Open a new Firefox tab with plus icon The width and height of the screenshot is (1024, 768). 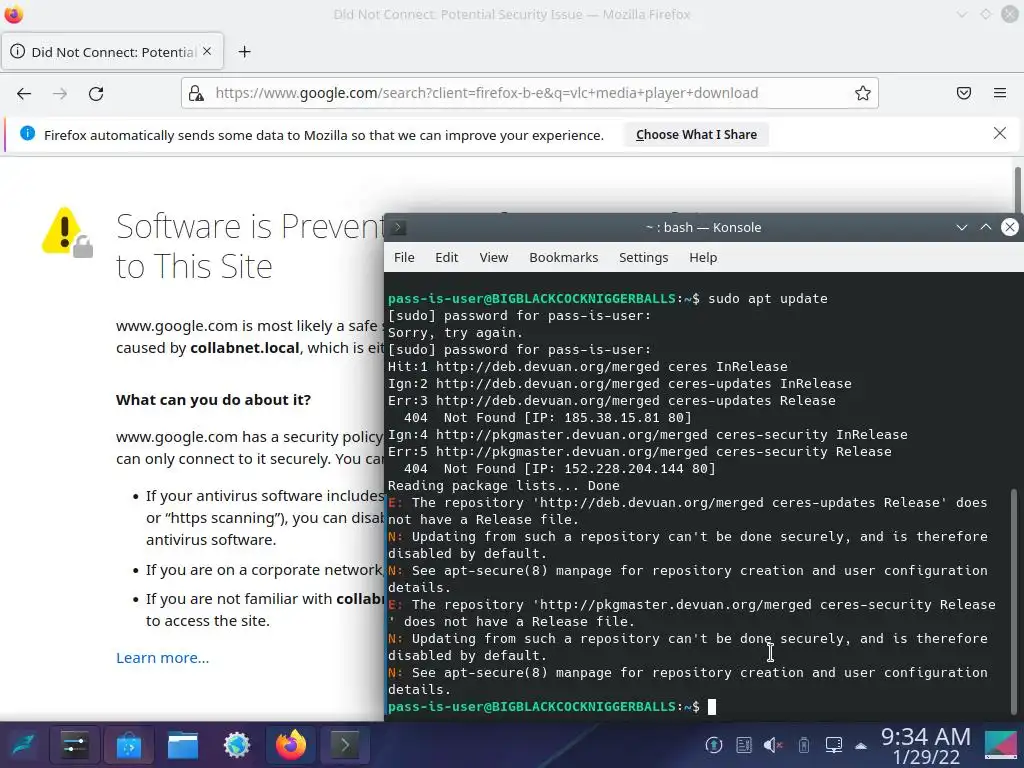(244, 52)
